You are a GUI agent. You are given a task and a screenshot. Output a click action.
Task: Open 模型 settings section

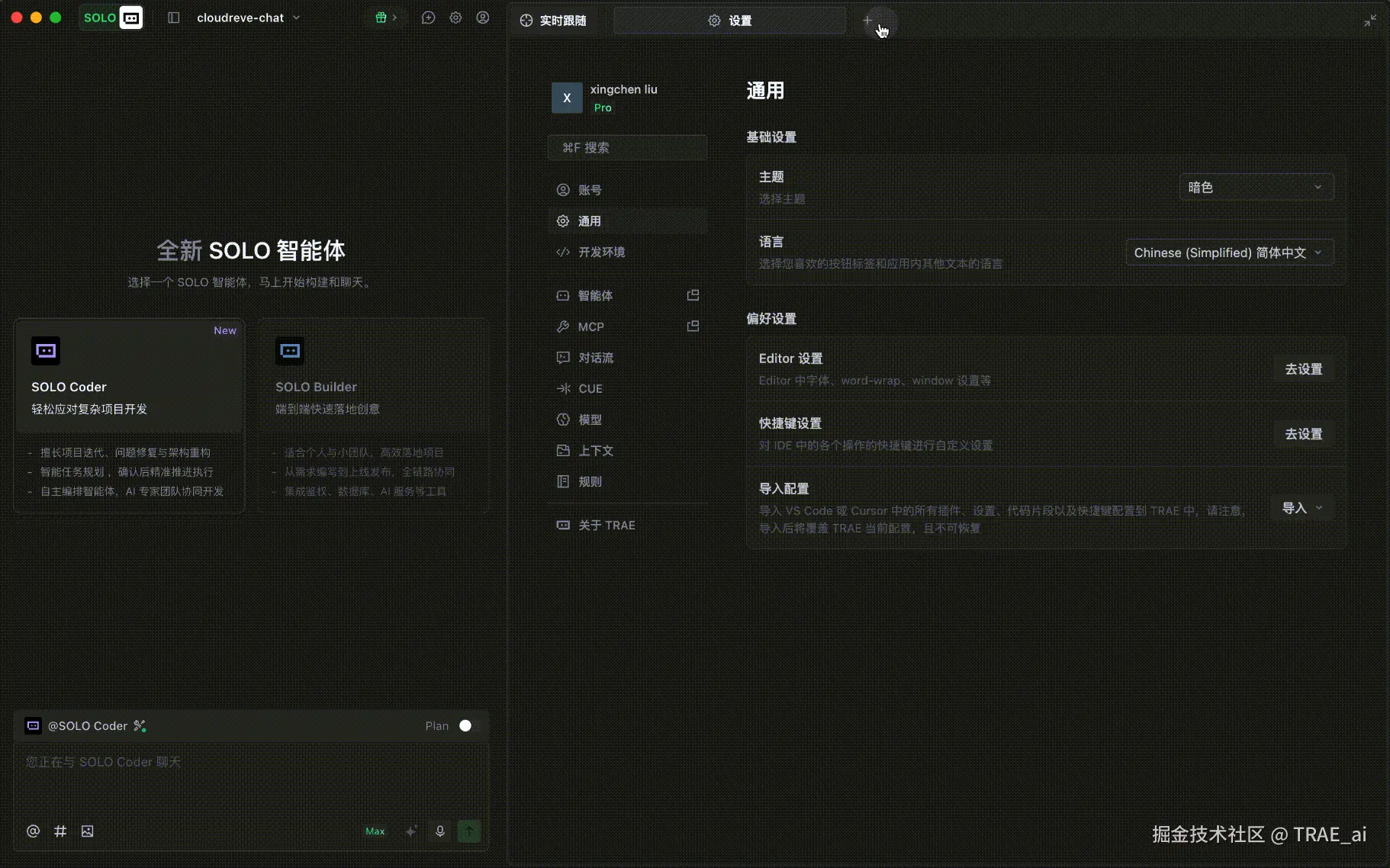(627, 420)
